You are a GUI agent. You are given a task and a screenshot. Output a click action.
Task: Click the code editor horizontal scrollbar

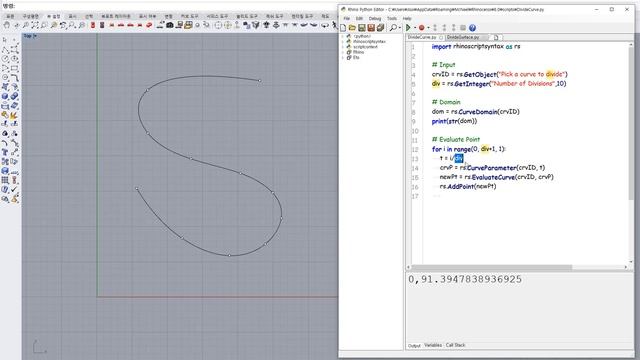coord(491,267)
